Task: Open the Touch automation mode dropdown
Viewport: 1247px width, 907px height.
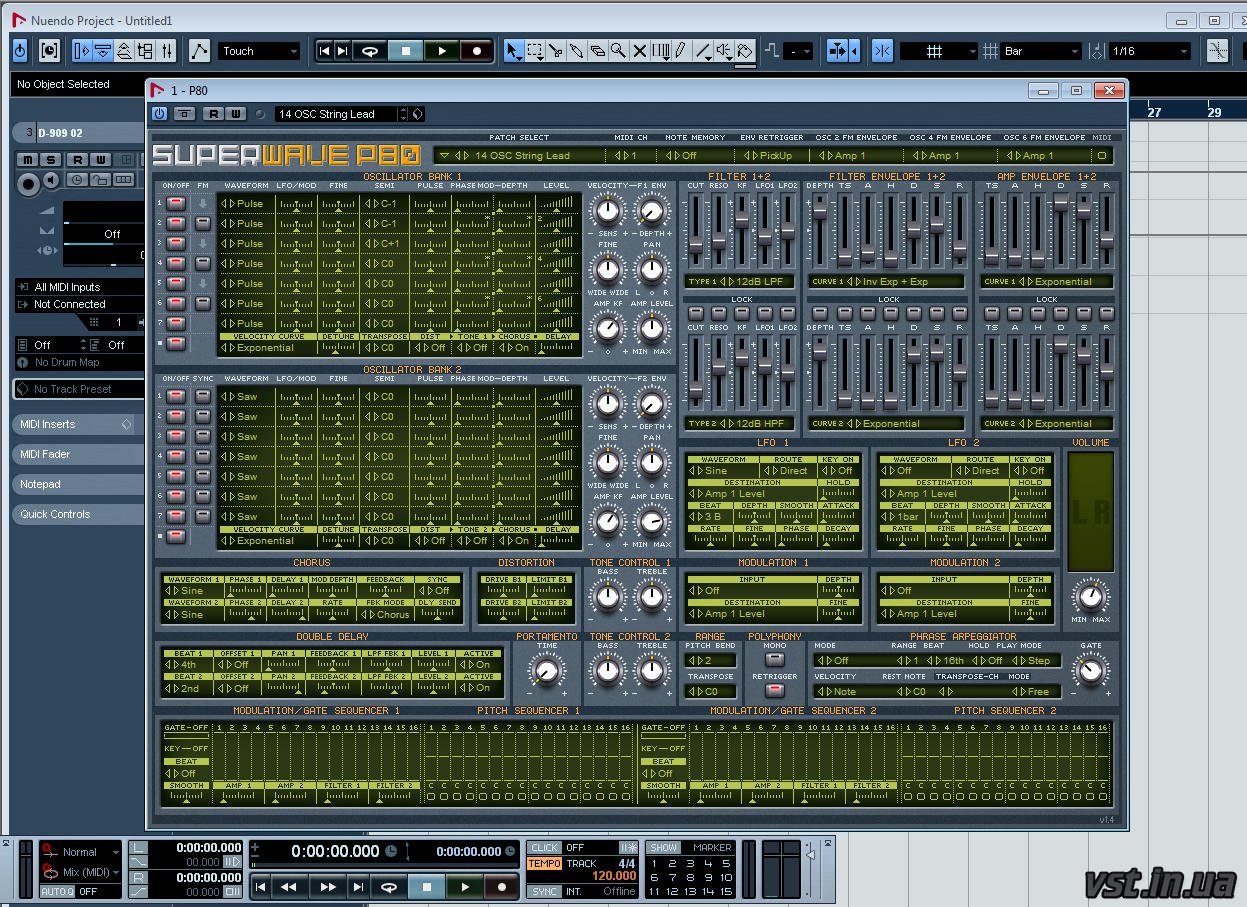Action: pos(259,51)
